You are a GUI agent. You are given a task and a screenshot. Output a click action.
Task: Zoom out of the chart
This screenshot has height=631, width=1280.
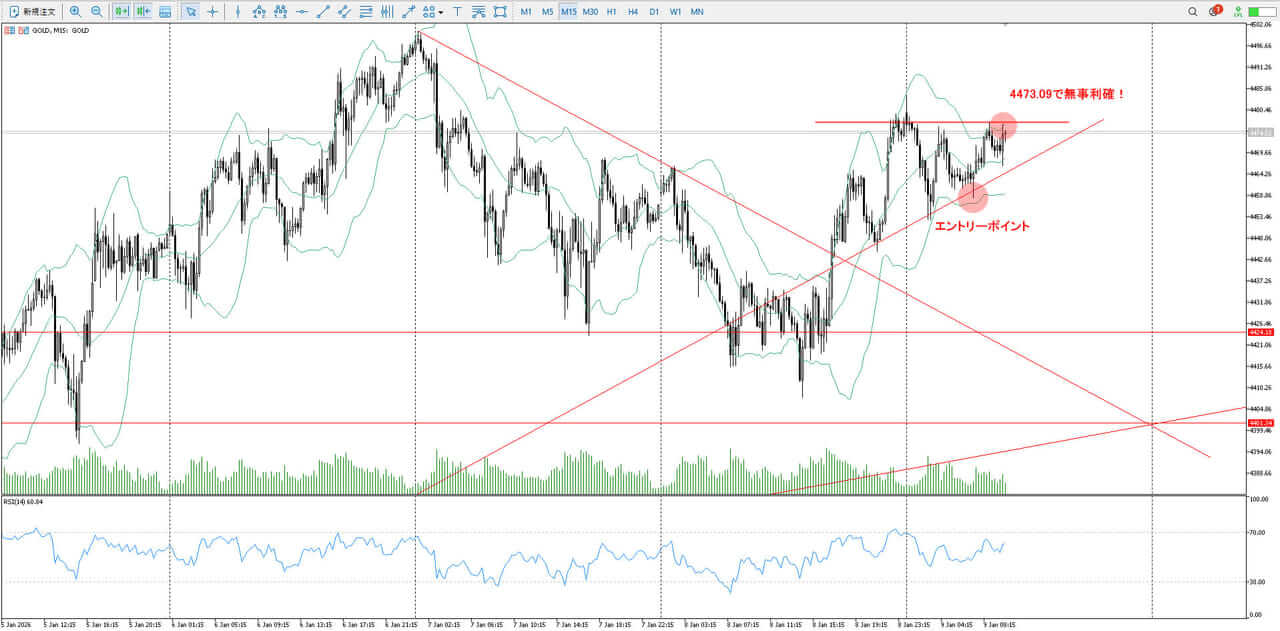pyautogui.click(x=96, y=12)
